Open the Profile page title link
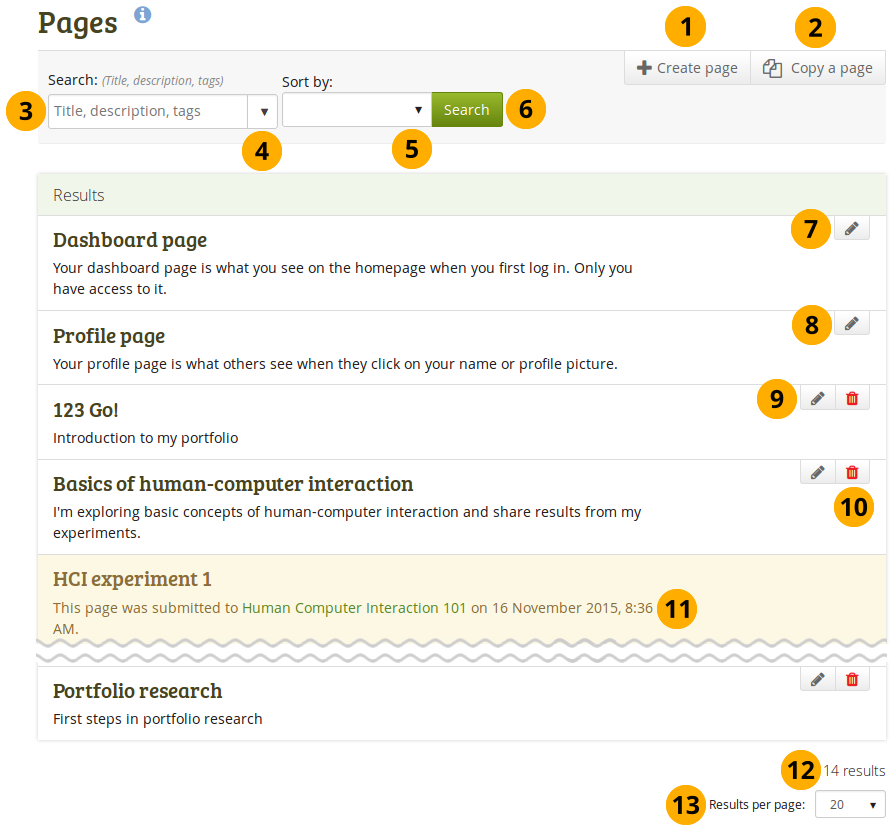 109,336
